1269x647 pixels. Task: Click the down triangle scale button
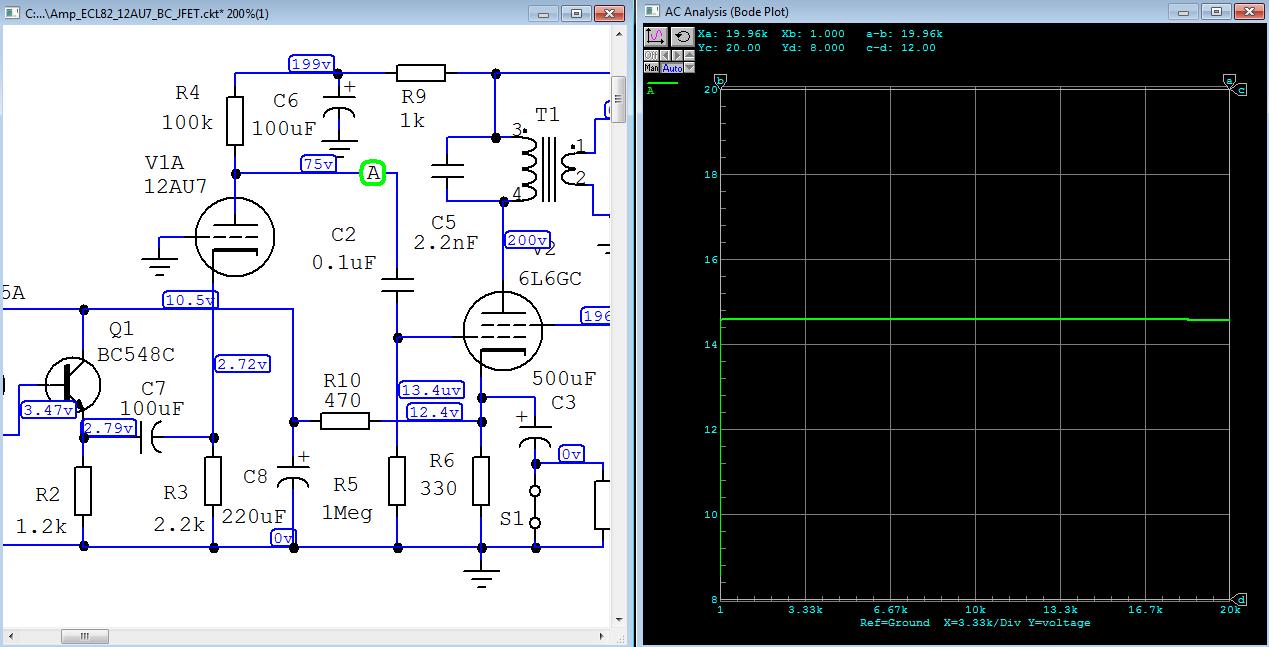pos(689,67)
